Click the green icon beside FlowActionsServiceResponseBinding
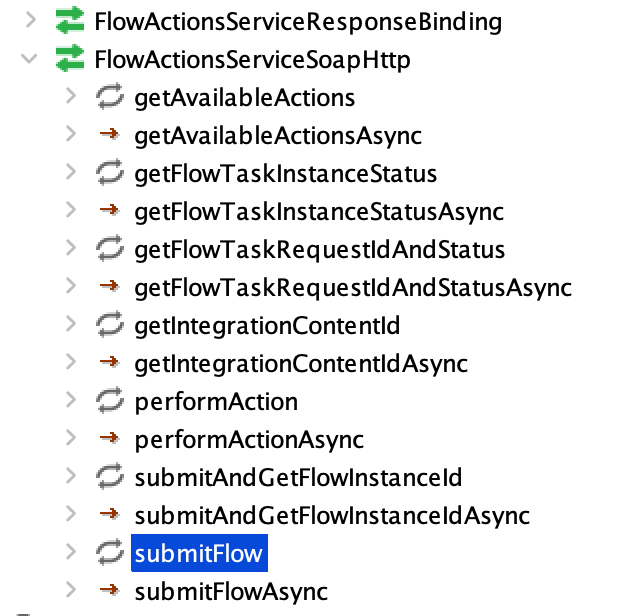Viewport: 632px width, 616px height. tap(70, 20)
